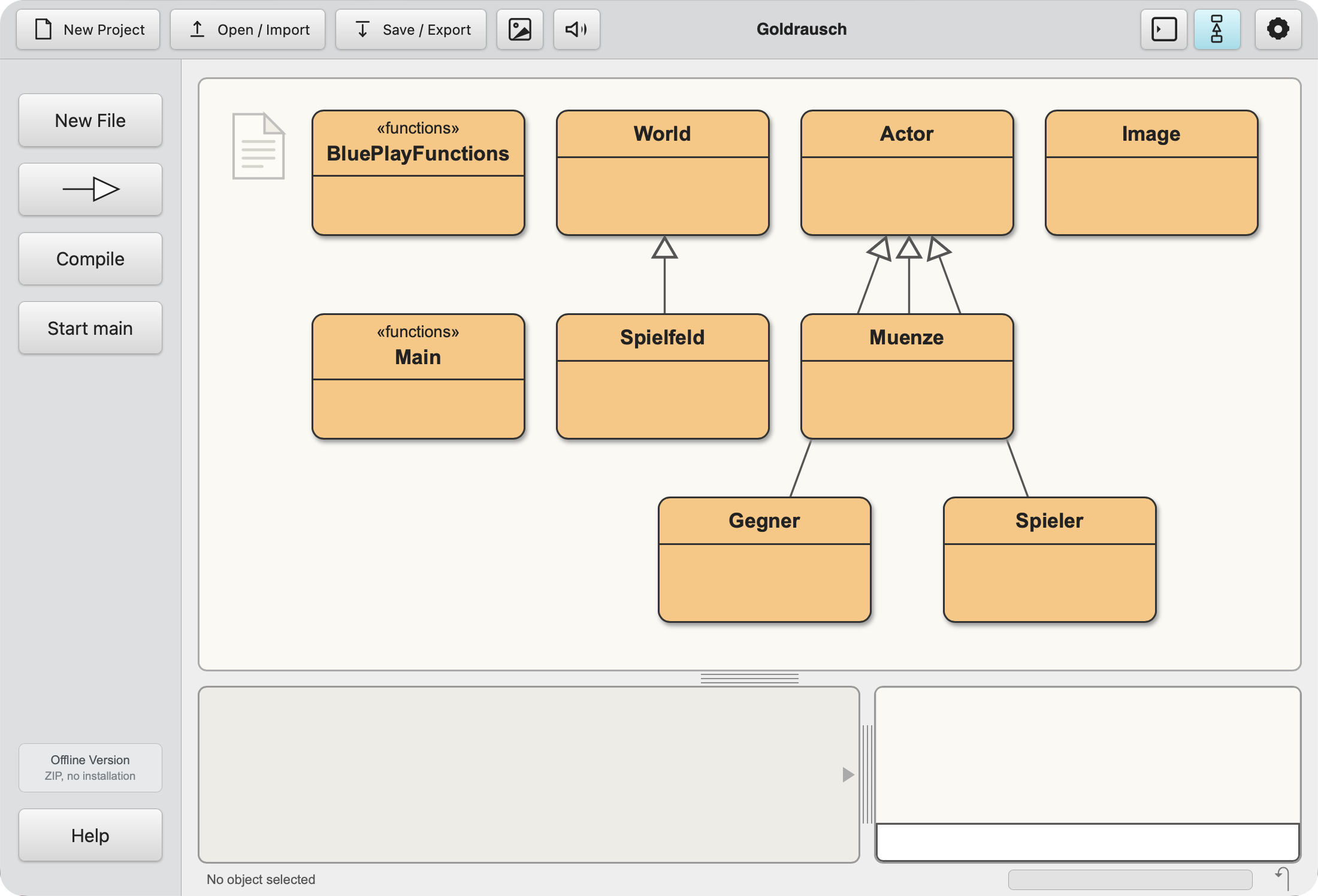This screenshot has height=896, width=1318.
Task: Select the BluePlayFunctions class box
Action: pos(418,172)
